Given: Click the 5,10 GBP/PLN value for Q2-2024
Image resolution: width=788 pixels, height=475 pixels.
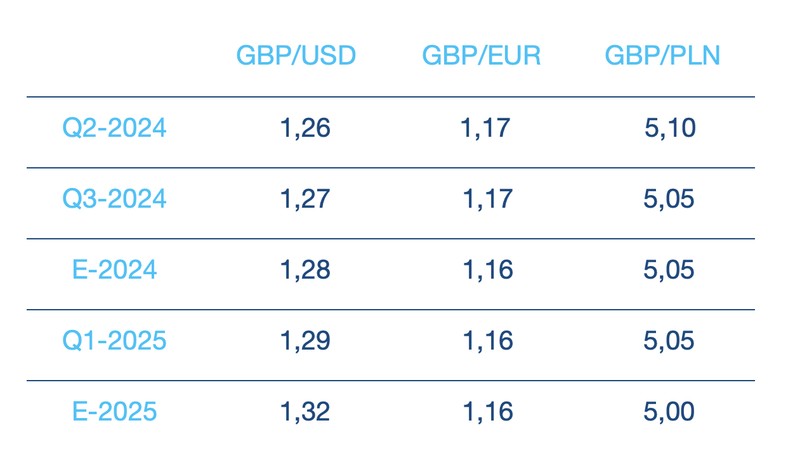Looking at the screenshot, I should tap(670, 128).
